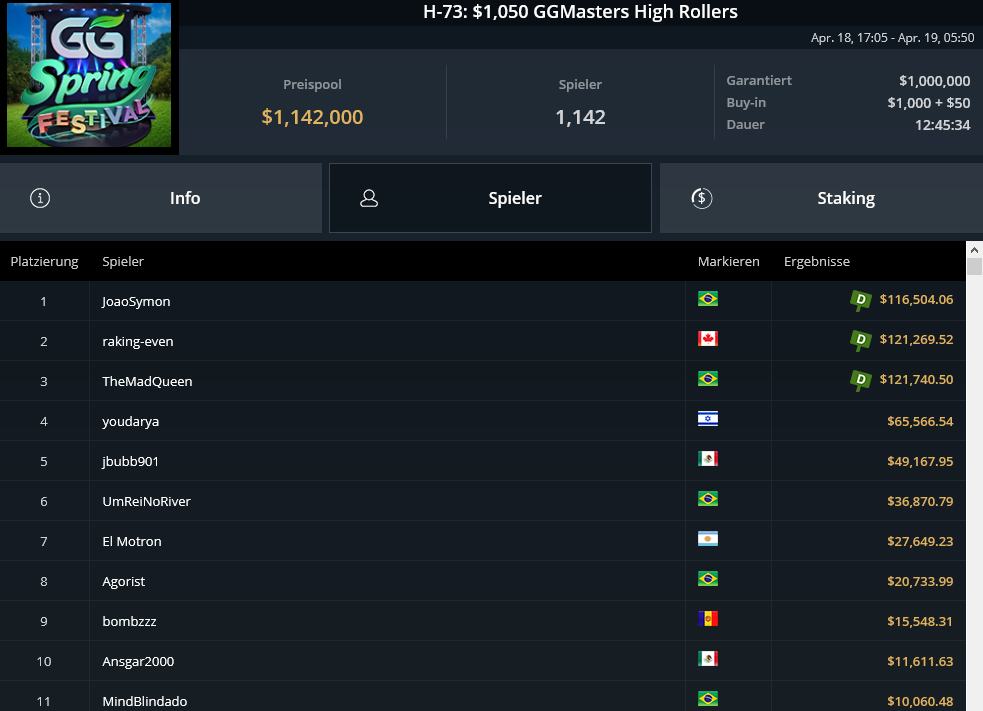This screenshot has height=711, width=983.
Task: Click the Markieren column header
Action: 728,261
